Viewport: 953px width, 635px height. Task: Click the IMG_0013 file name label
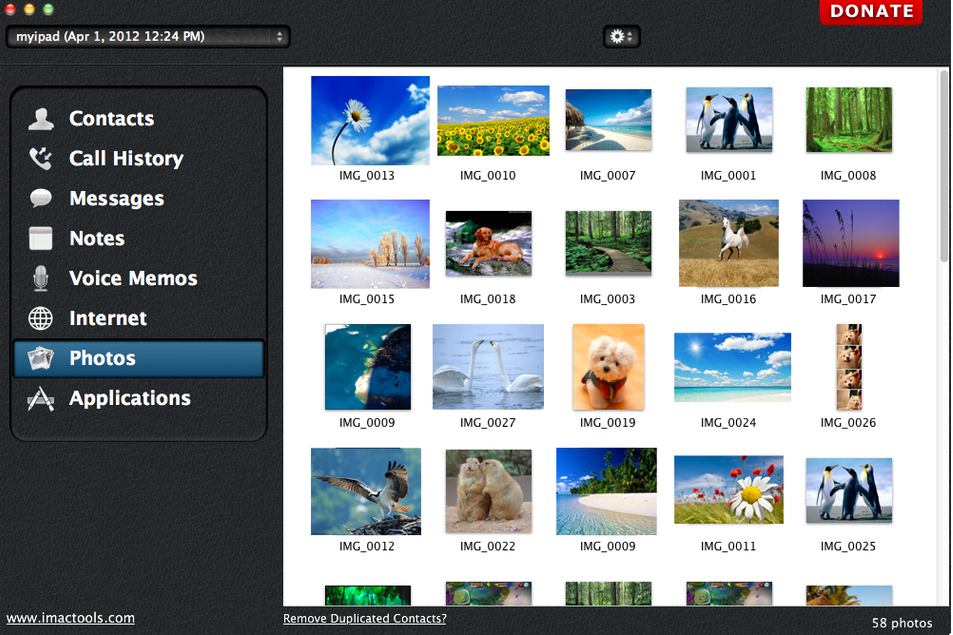click(x=366, y=176)
